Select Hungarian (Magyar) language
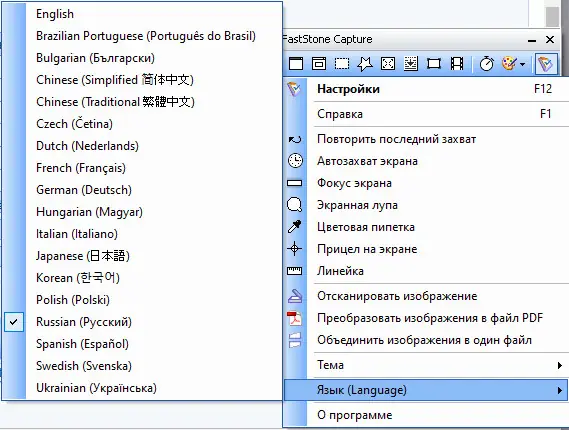The image size is (569, 430). pos(142,212)
